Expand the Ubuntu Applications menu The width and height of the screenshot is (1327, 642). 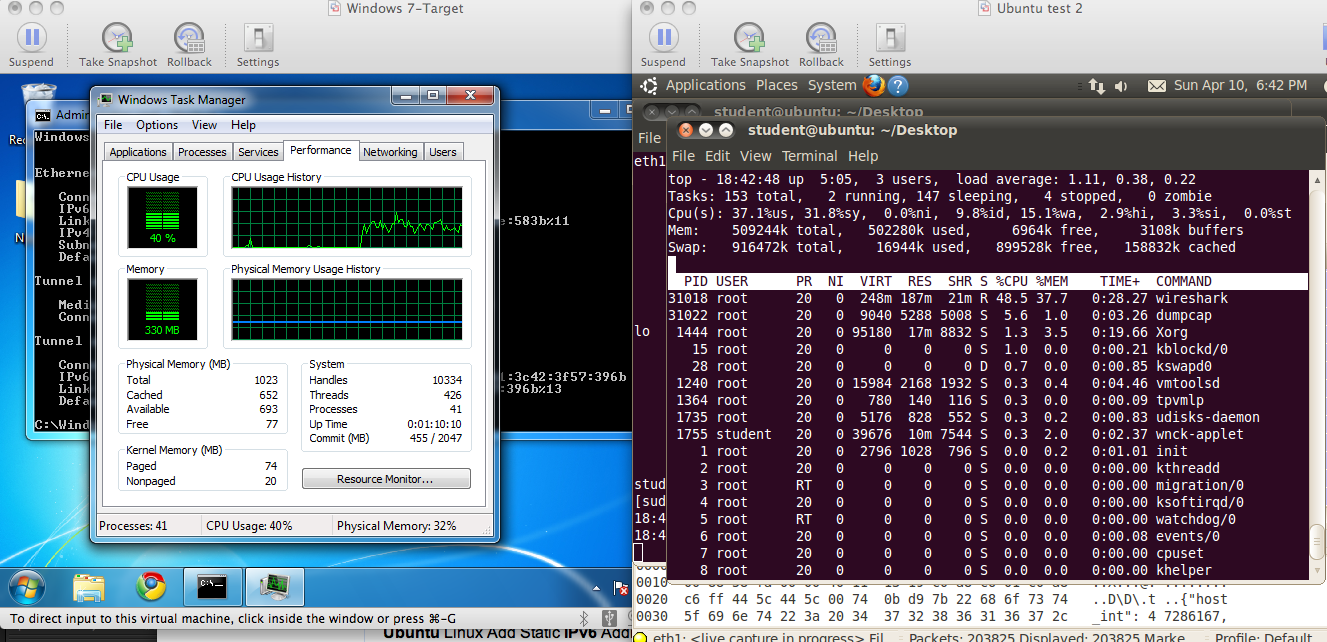pyautogui.click(x=705, y=86)
